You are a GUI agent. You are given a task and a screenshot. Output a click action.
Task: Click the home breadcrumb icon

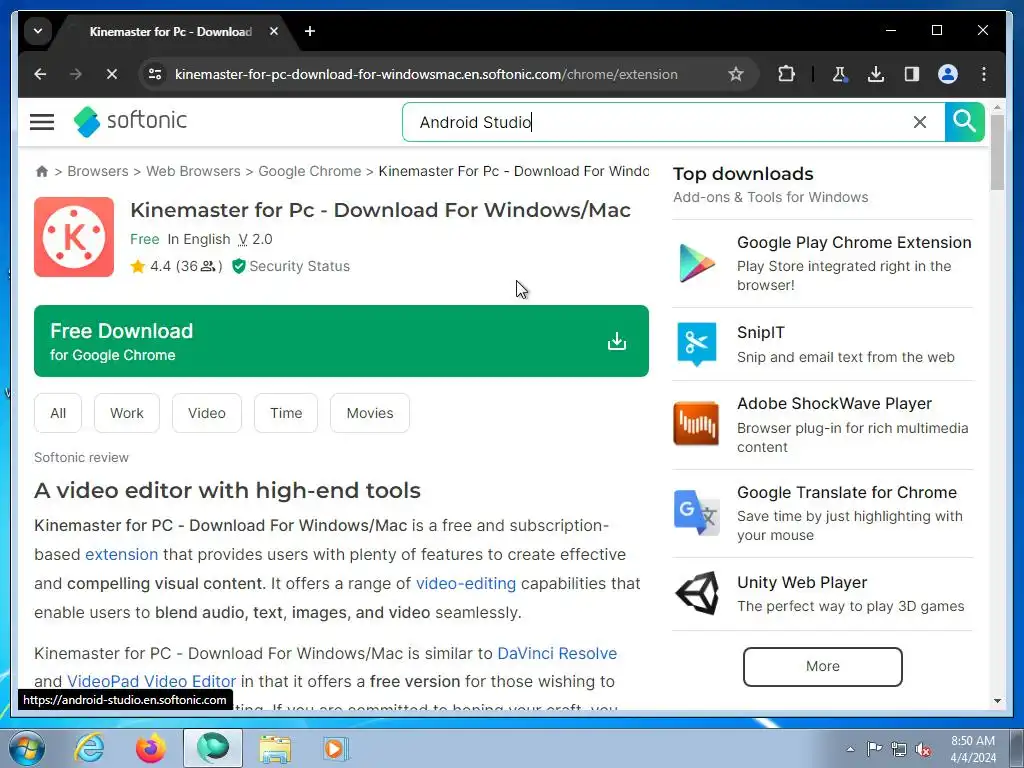[x=42, y=171]
